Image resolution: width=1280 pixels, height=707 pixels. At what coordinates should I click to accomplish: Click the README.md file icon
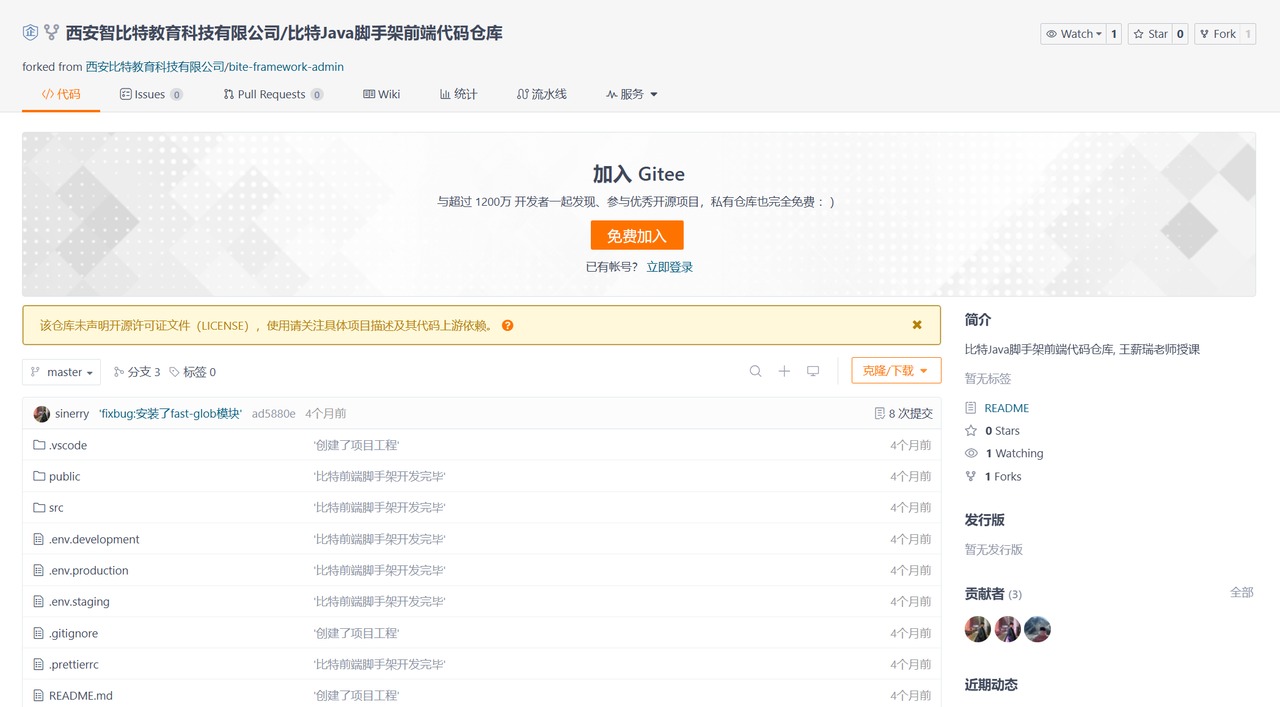pyautogui.click(x=39, y=695)
